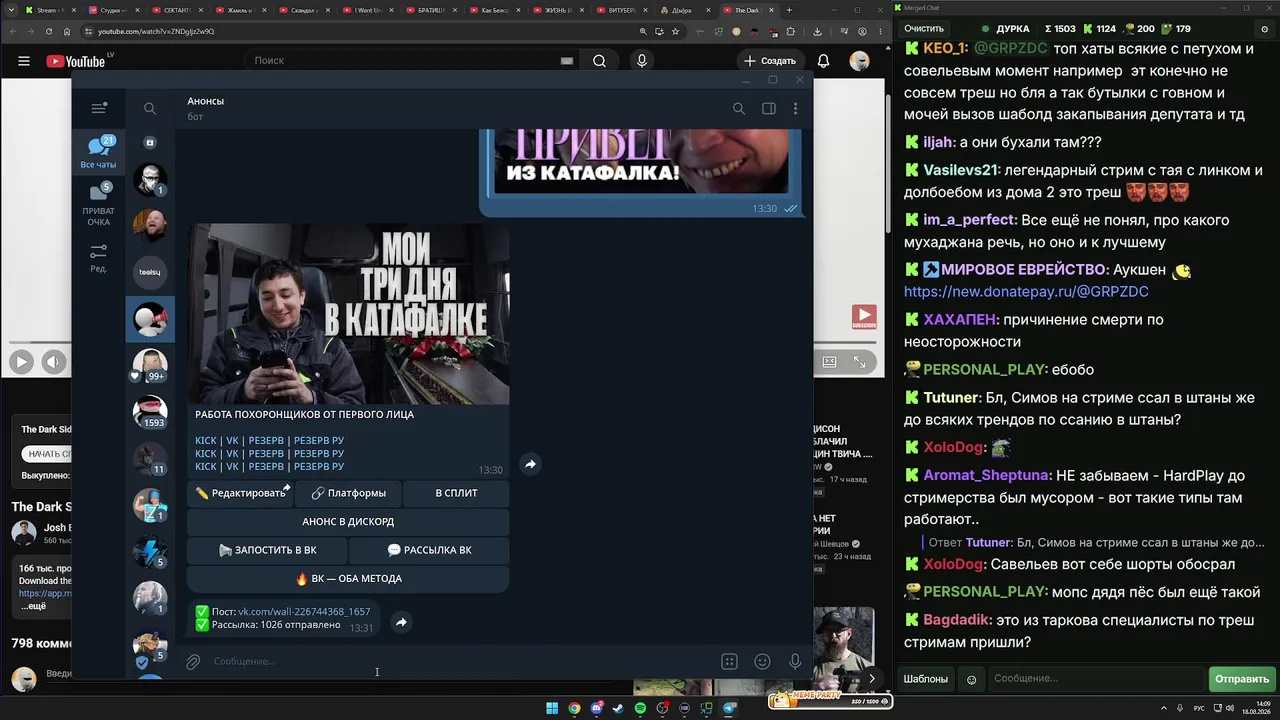Screen dimensions: 1280x720
Task: Edit Telegram folders via Ред.
Action: tap(98, 257)
